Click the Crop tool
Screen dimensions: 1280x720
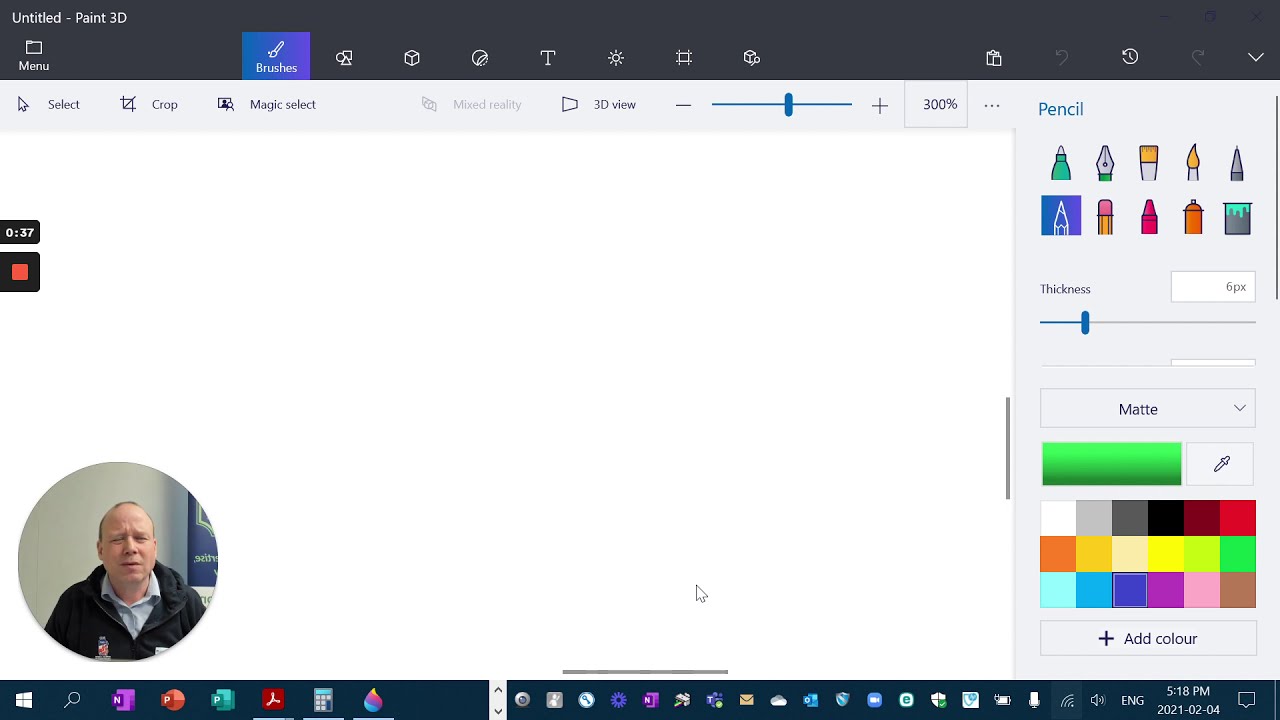(x=149, y=104)
